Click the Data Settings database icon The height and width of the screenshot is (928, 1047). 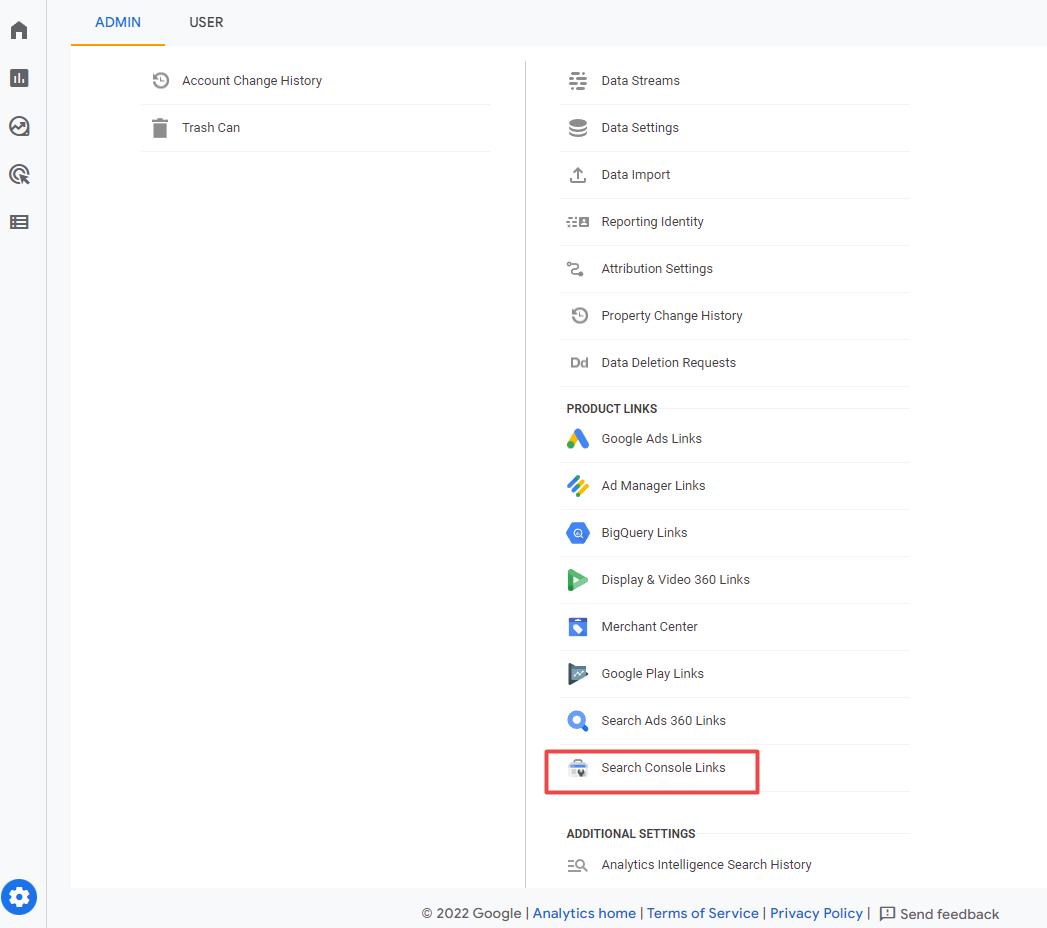click(x=578, y=128)
